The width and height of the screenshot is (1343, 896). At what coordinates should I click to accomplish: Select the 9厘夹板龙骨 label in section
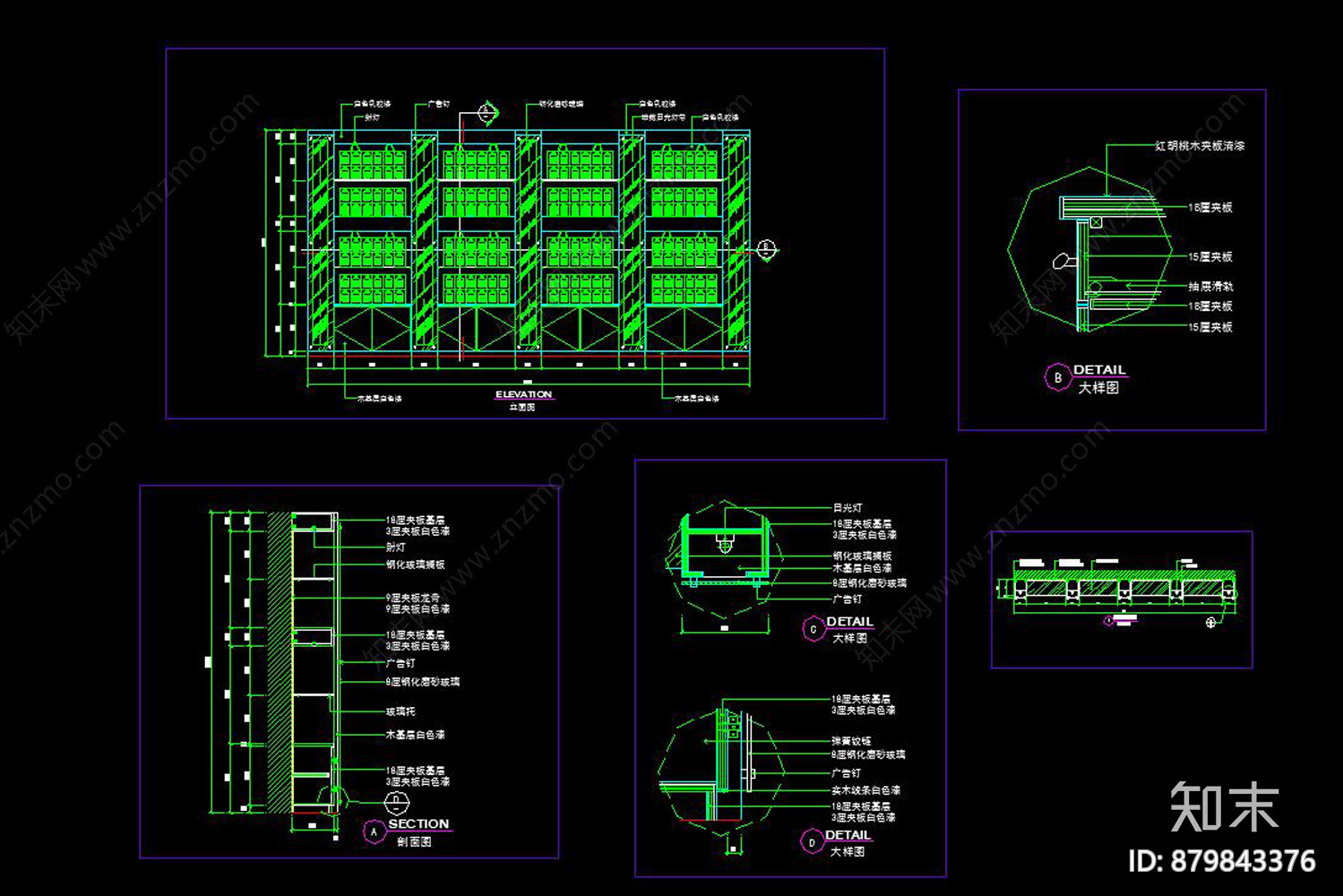tap(413, 598)
